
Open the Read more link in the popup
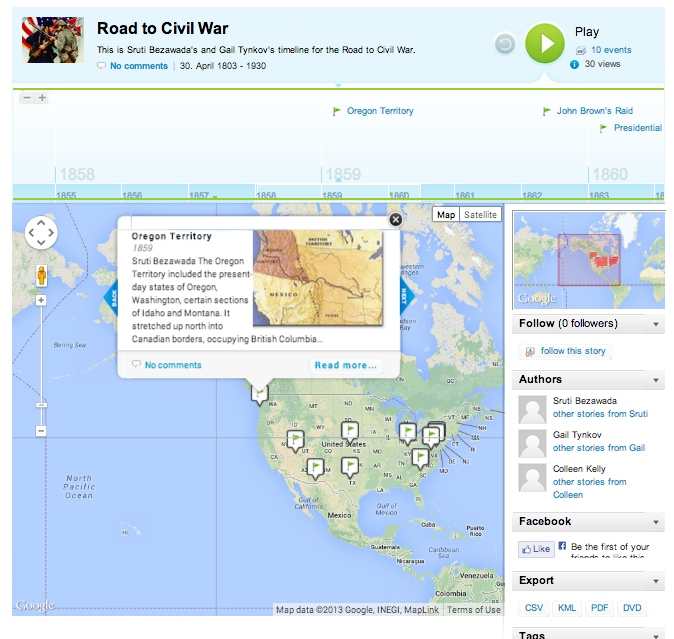pyautogui.click(x=345, y=365)
